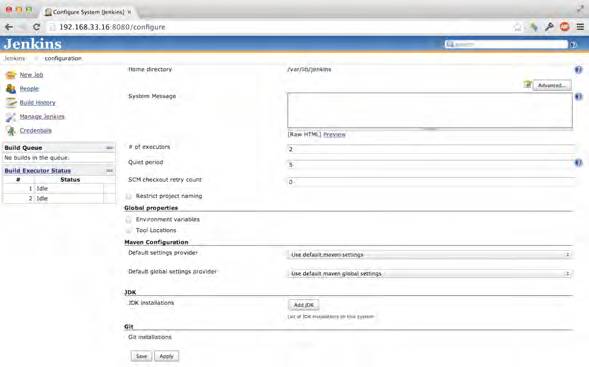Open Default settings provider dropdown

429,255
